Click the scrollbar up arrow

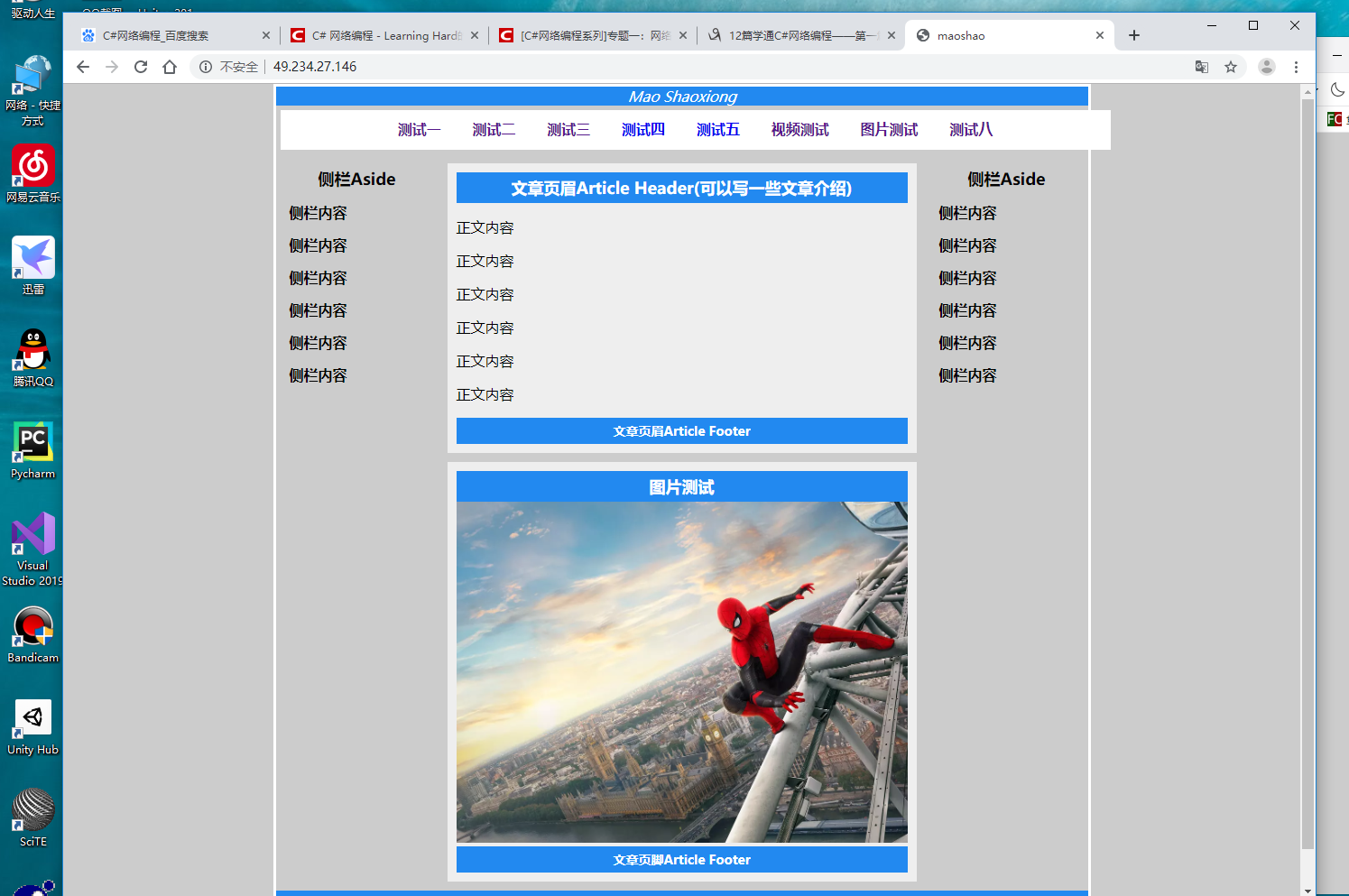(x=1307, y=92)
